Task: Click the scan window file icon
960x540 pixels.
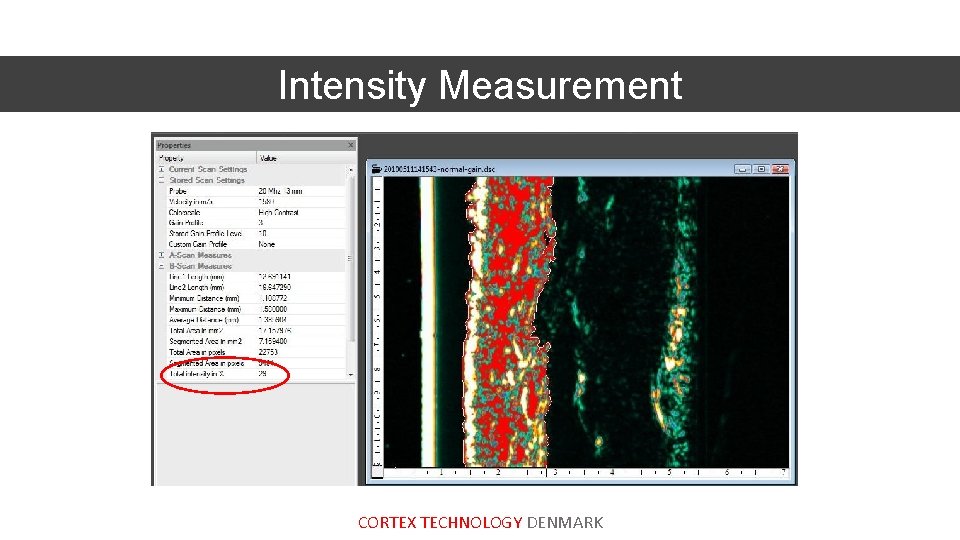Action: 377,169
